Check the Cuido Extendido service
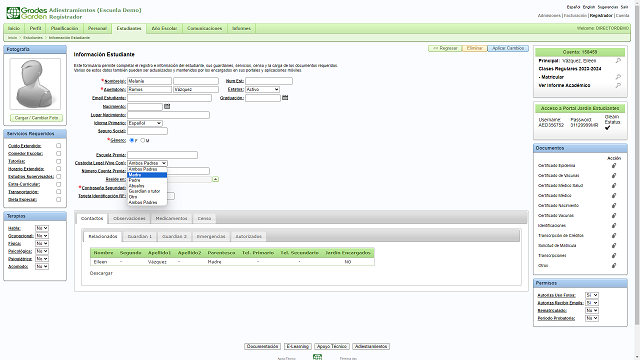Screen dimensions: 640x360 [x=58, y=146]
